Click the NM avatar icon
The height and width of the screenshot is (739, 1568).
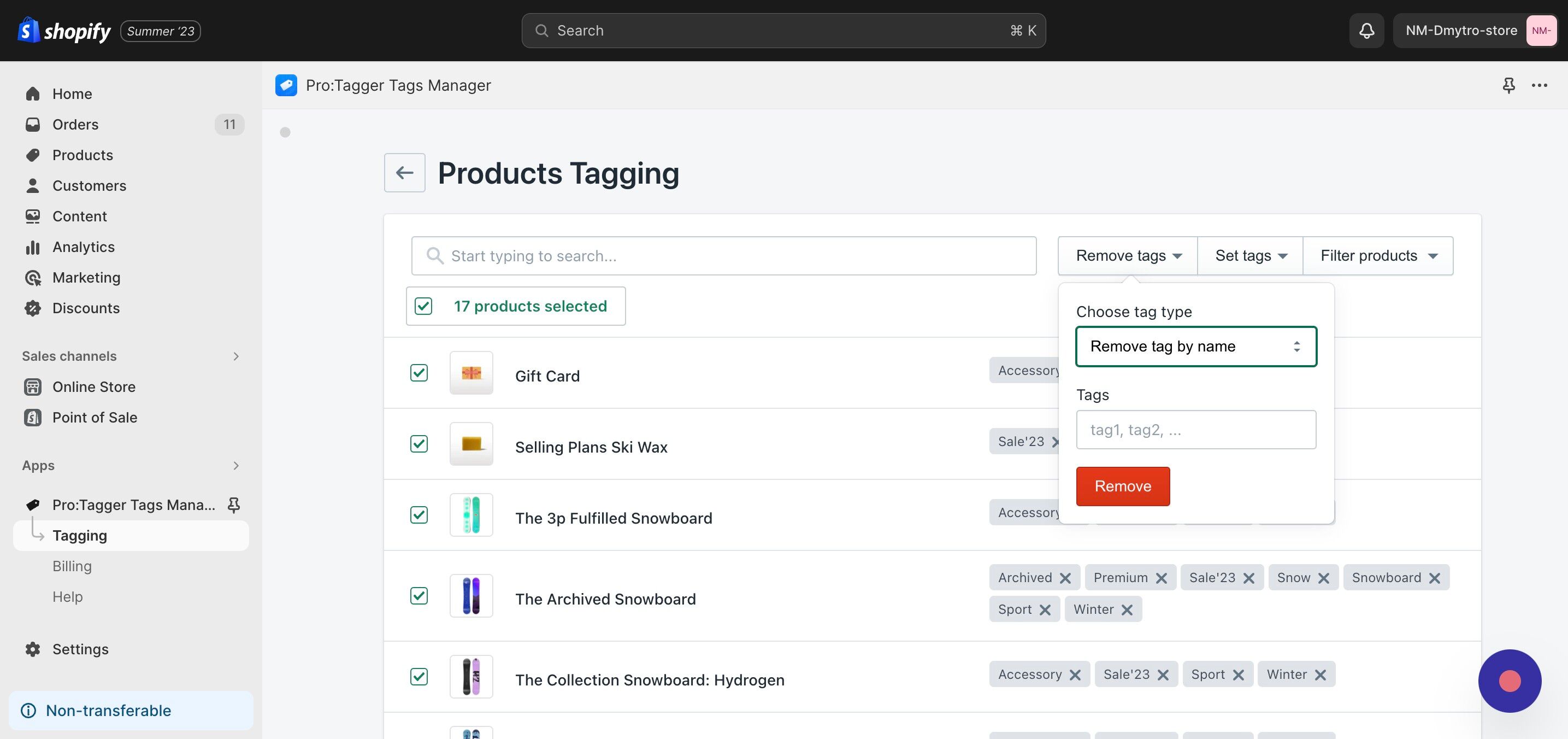[1541, 31]
